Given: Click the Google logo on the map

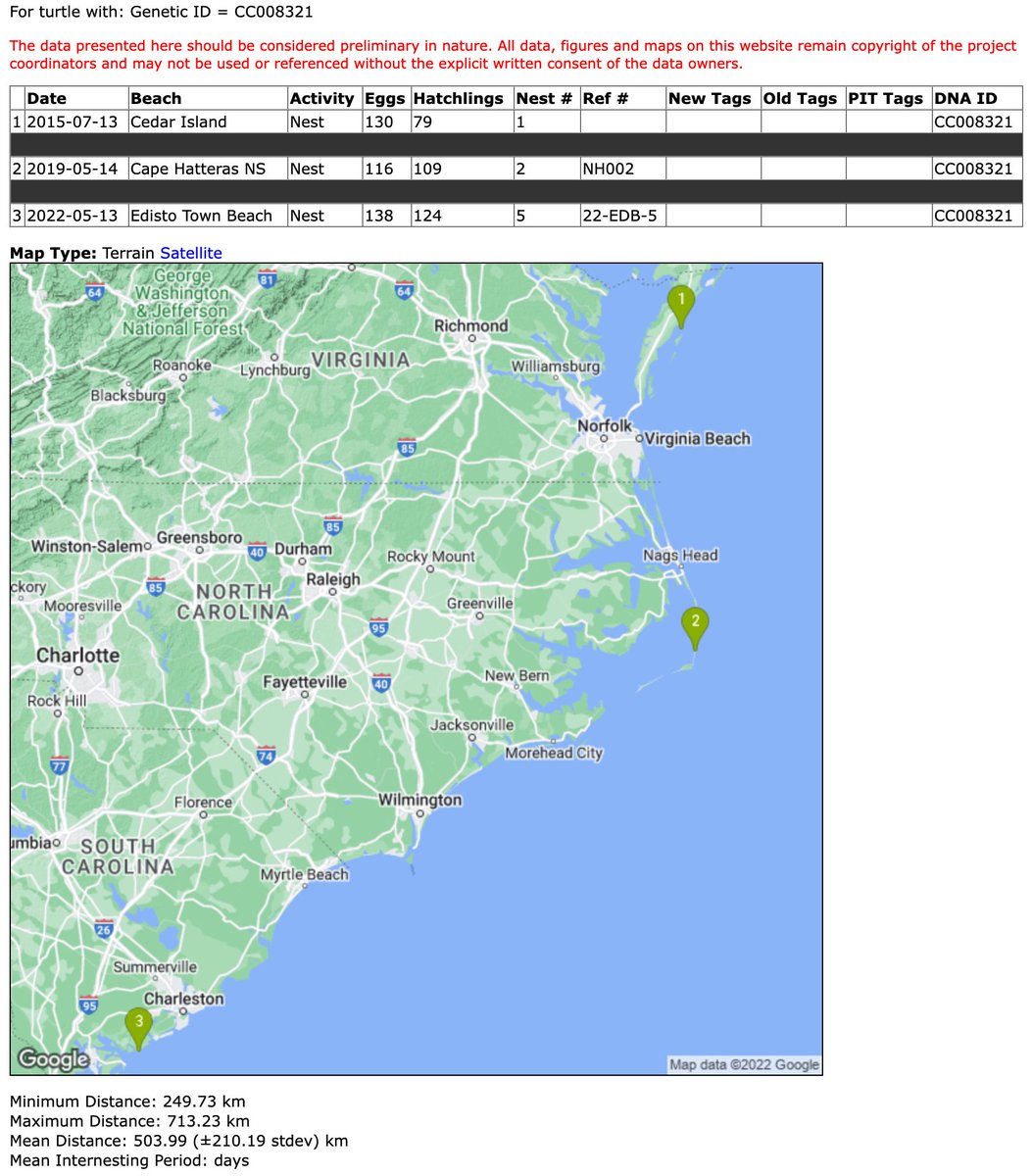Looking at the screenshot, I should pyautogui.click(x=53, y=1059).
